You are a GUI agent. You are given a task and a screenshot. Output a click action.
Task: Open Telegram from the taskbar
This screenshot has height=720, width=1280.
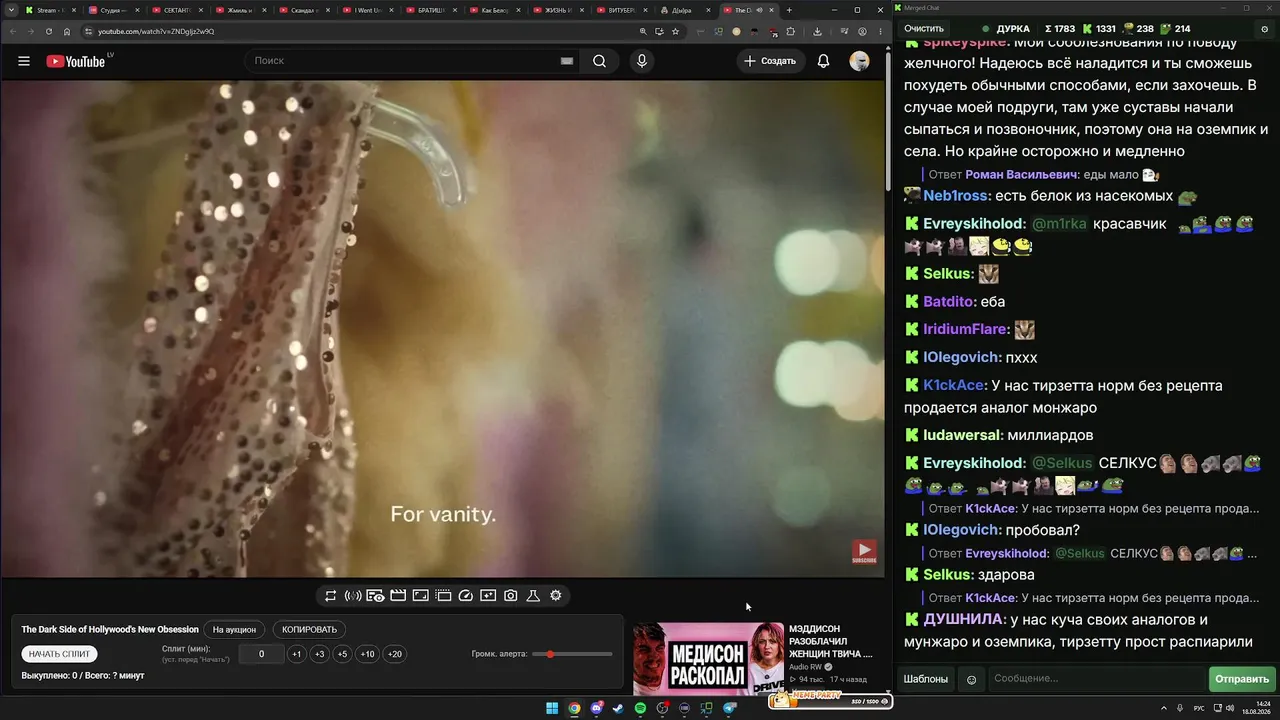tap(729, 708)
